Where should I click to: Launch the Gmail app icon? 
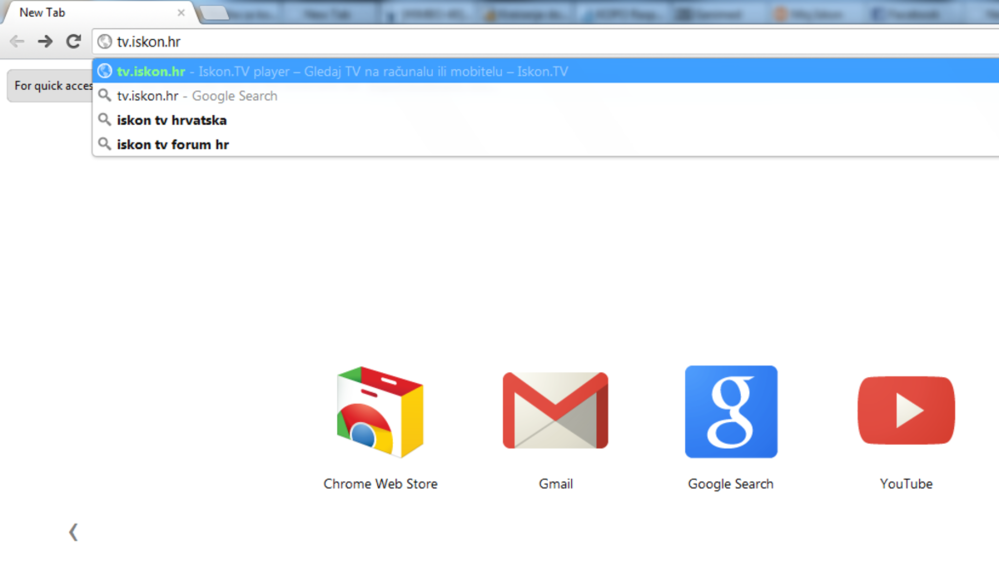[556, 411]
